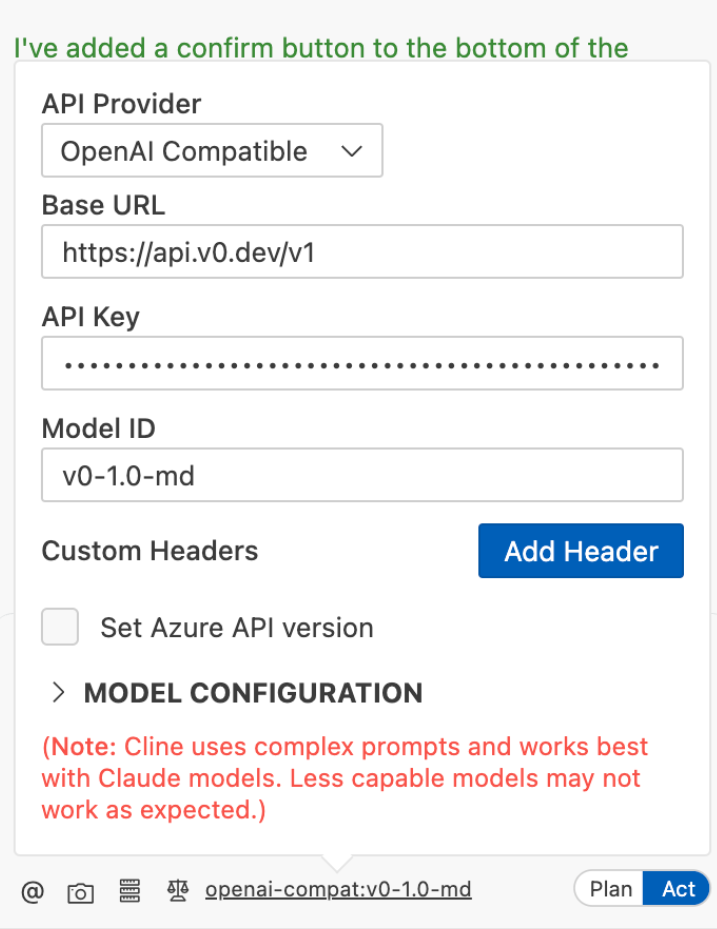Open the openai-compat:v0-1.0-md model selector
Viewport: 717px width, 929px height.
point(338,890)
